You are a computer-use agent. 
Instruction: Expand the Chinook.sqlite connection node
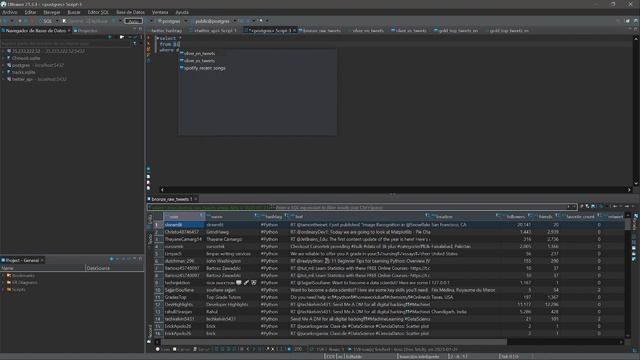4,58
